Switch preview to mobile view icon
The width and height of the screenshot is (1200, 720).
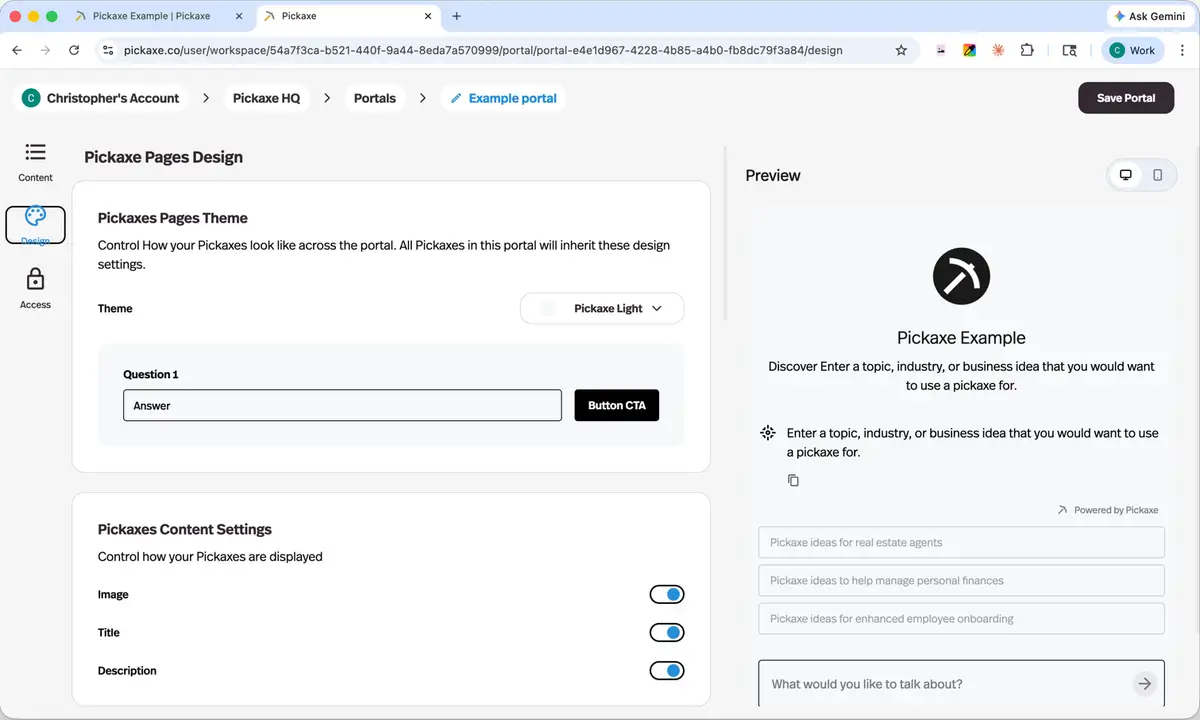[x=1157, y=175]
